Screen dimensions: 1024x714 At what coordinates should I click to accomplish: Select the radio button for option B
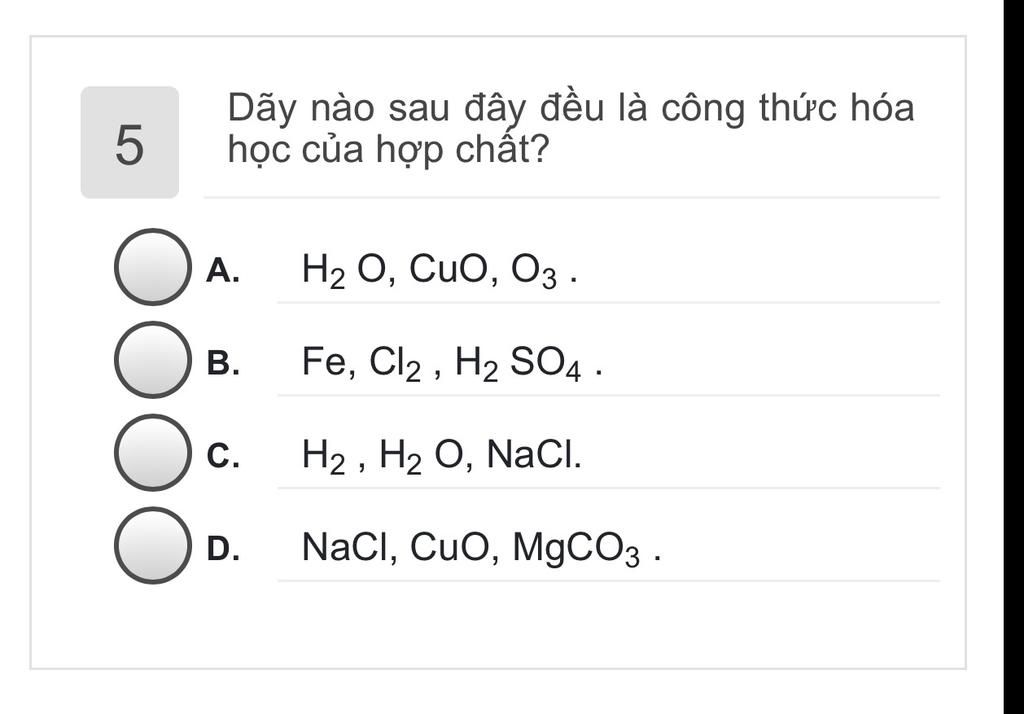click(x=152, y=360)
